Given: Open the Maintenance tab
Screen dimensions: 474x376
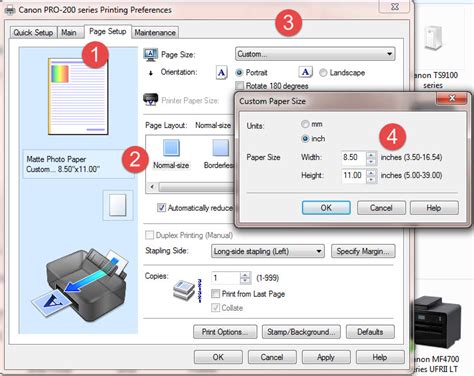Looking at the screenshot, I should click(x=155, y=33).
